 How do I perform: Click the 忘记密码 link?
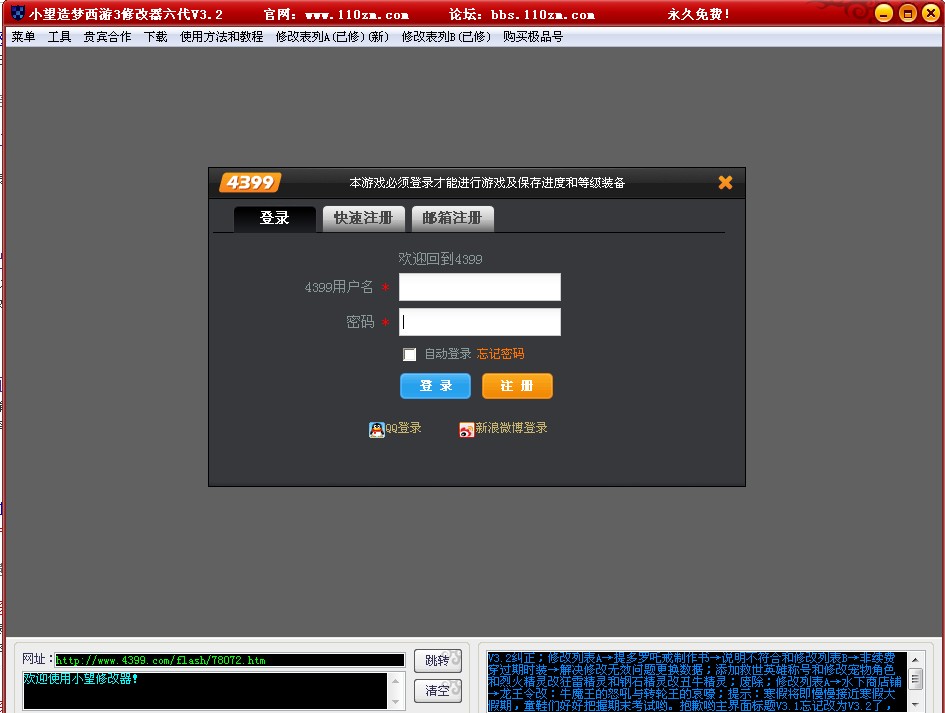pyautogui.click(x=500, y=354)
